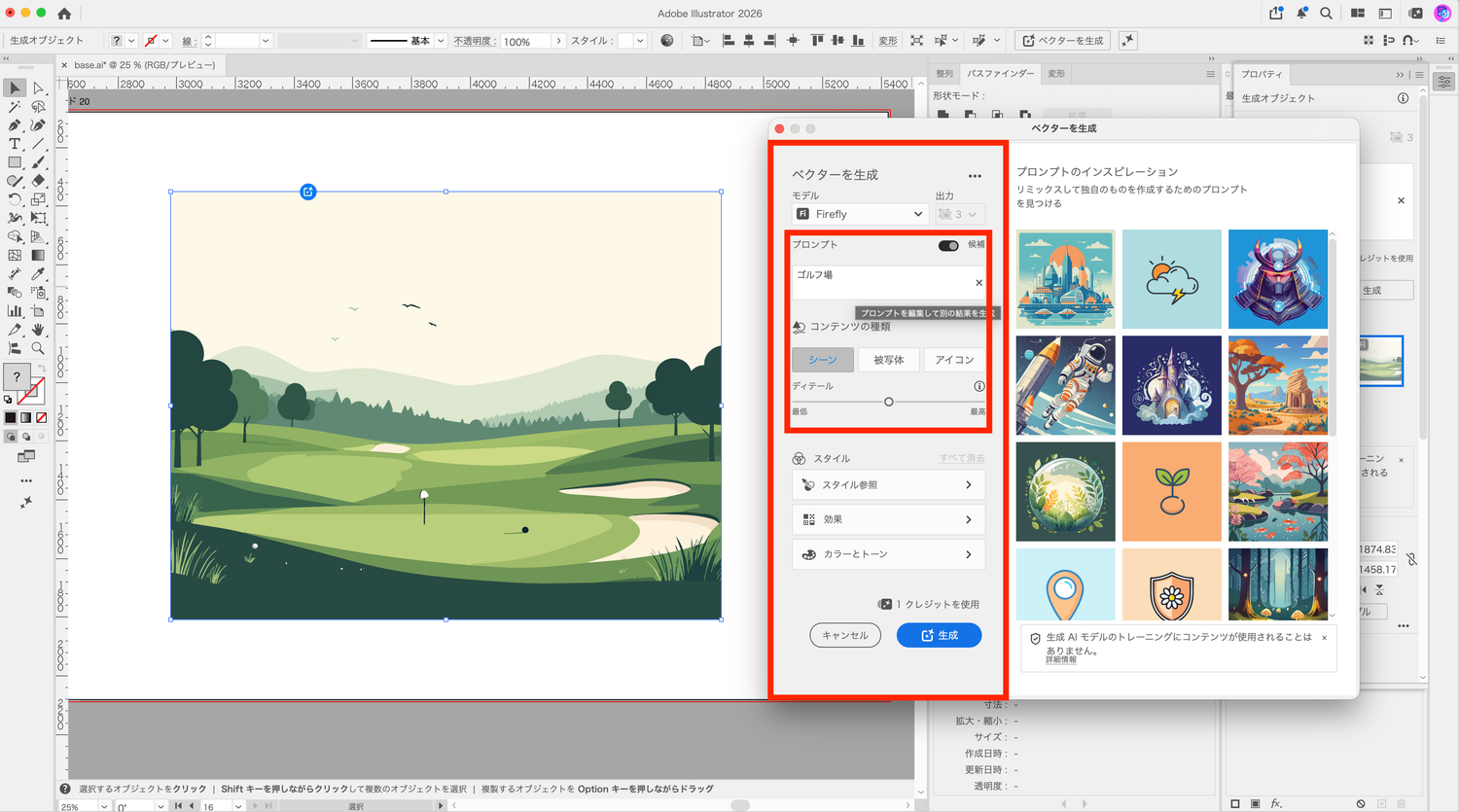The image size is (1459, 812).
Task: Click the ベクターを生成 toolbar button
Action: [1063, 41]
